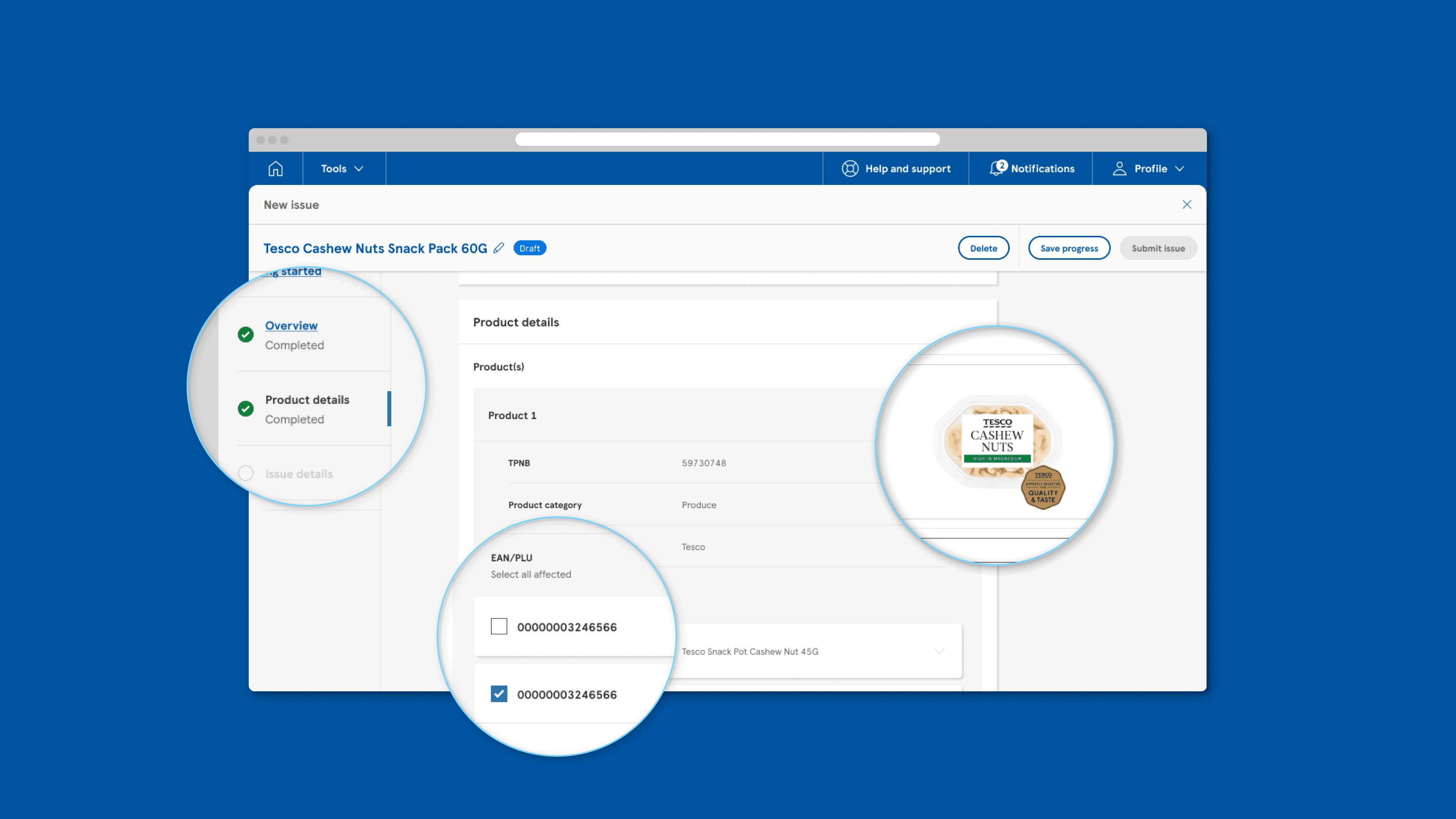Check the first unchecked EAN 00000003246566 box
Image resolution: width=1456 pixels, height=819 pixels.
coord(499,626)
